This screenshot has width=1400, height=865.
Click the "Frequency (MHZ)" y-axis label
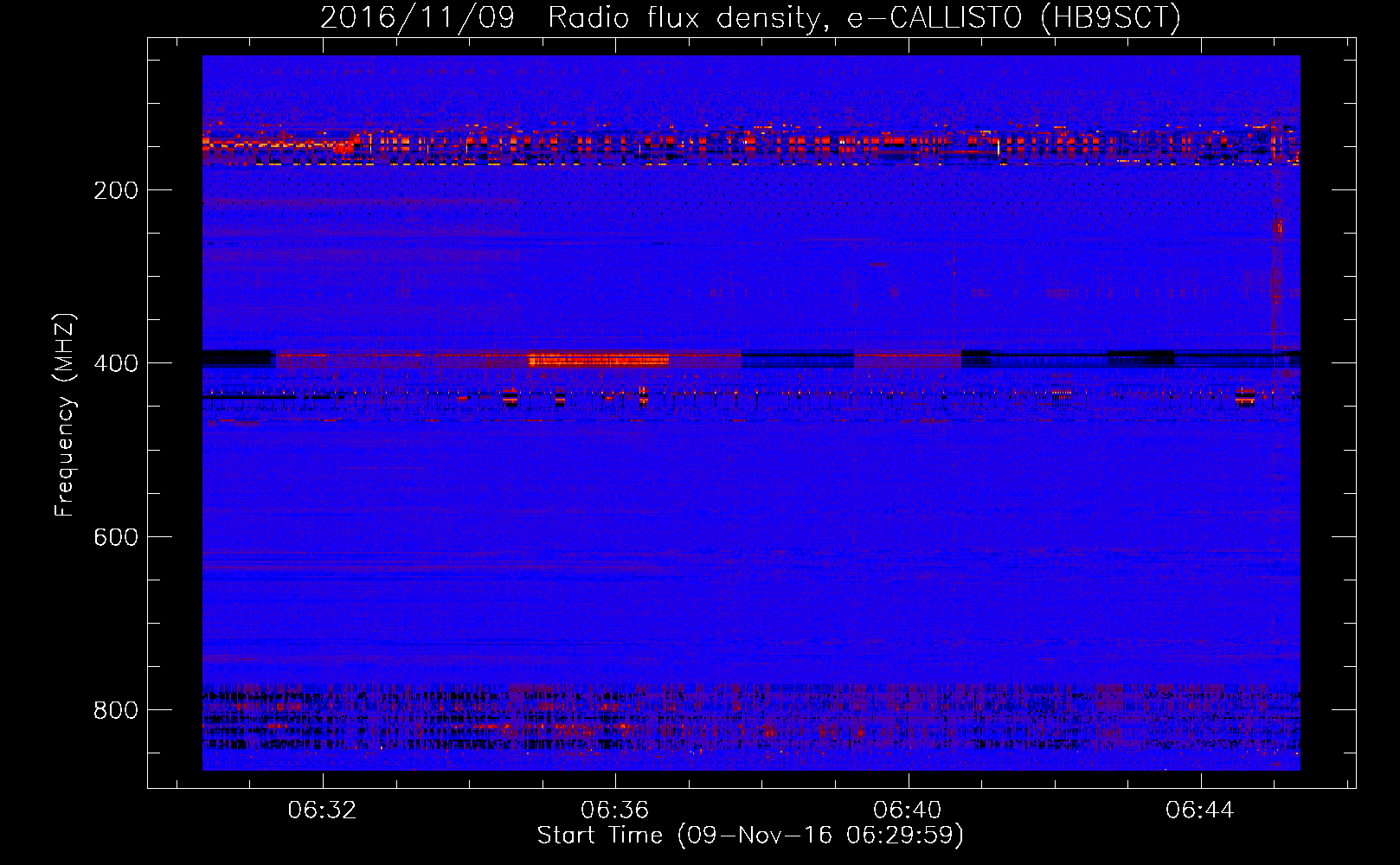pos(65,415)
